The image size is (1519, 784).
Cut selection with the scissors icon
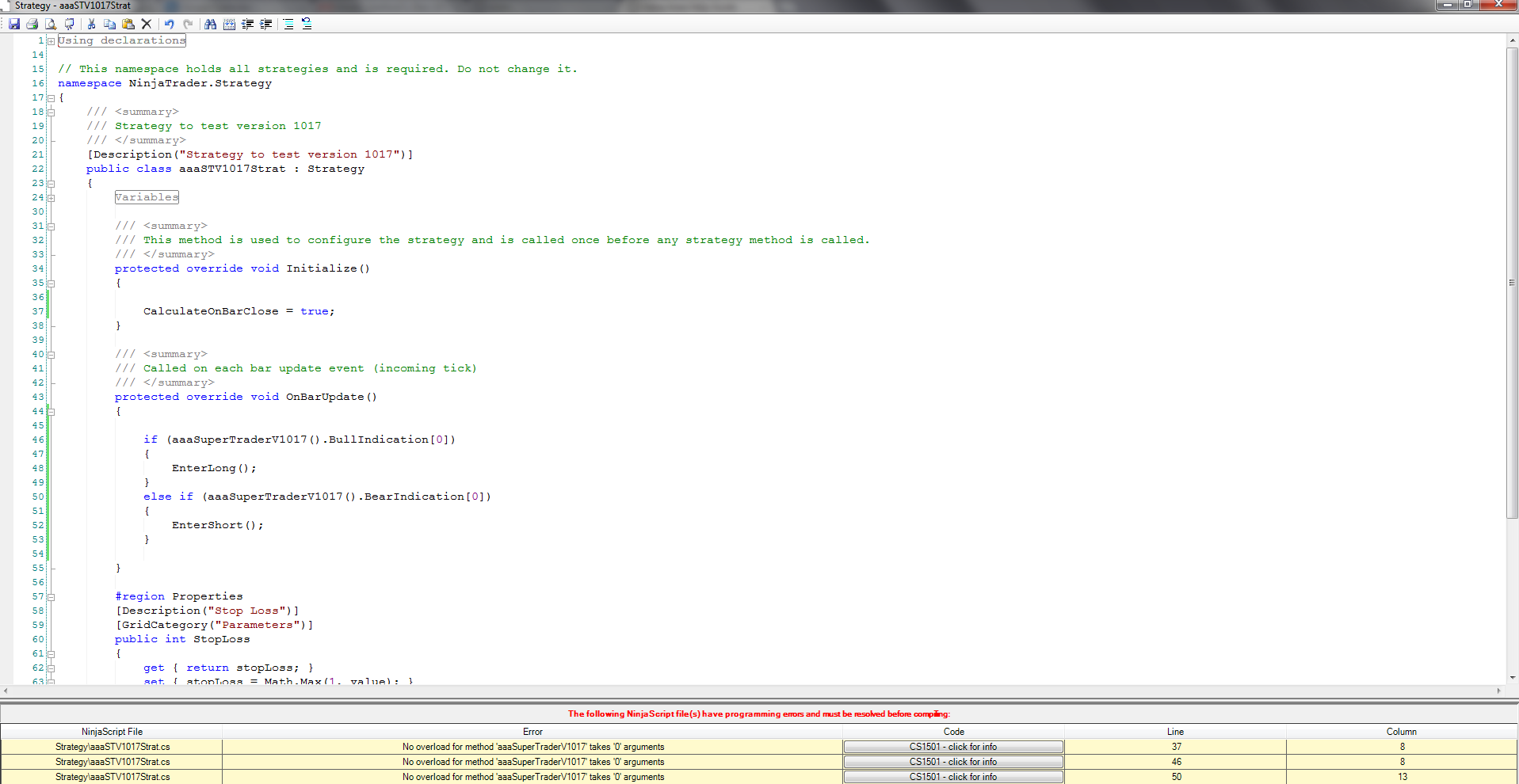click(x=91, y=24)
